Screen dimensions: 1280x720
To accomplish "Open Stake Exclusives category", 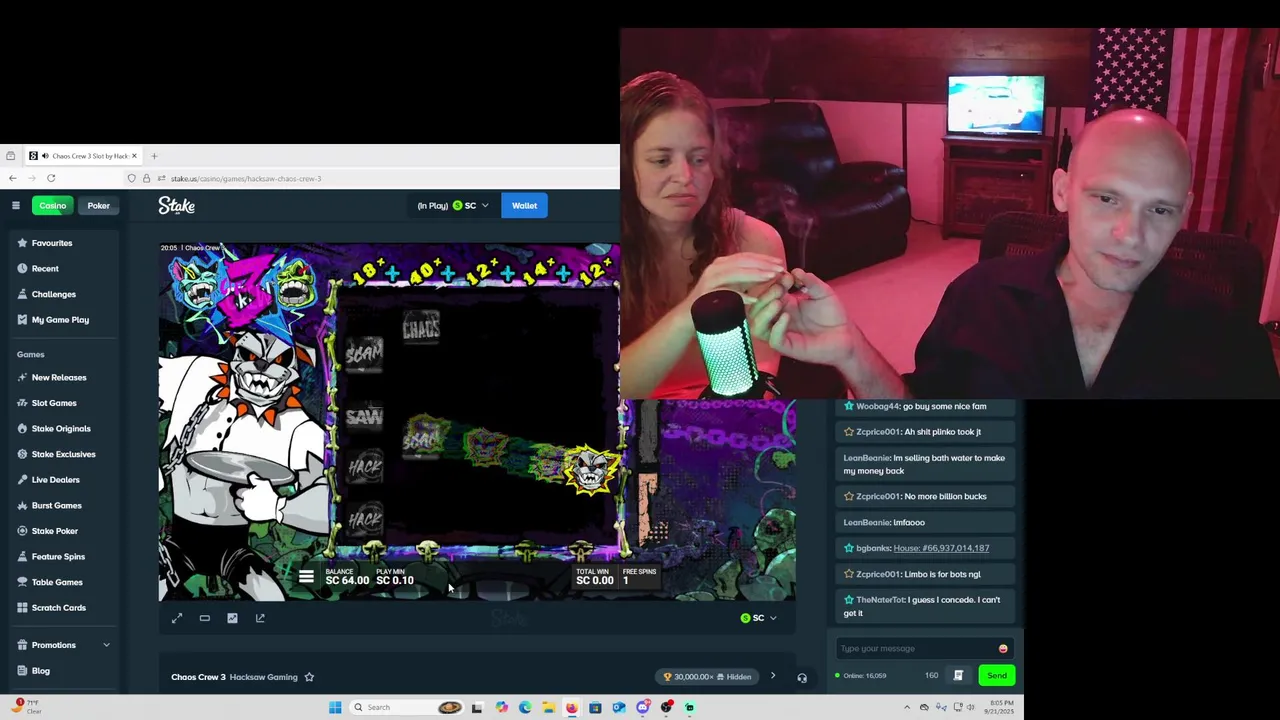I will click(63, 454).
